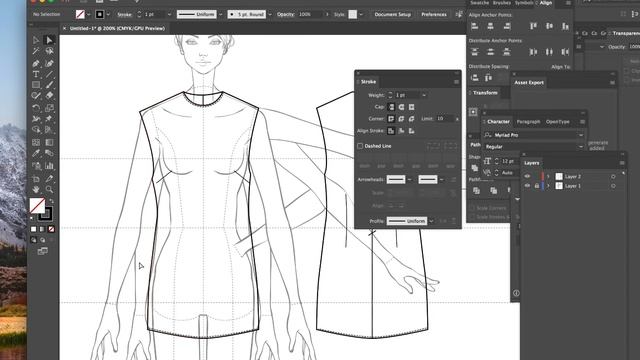640x360 pixels.
Task: Select the Scale tool
Action: (49, 108)
